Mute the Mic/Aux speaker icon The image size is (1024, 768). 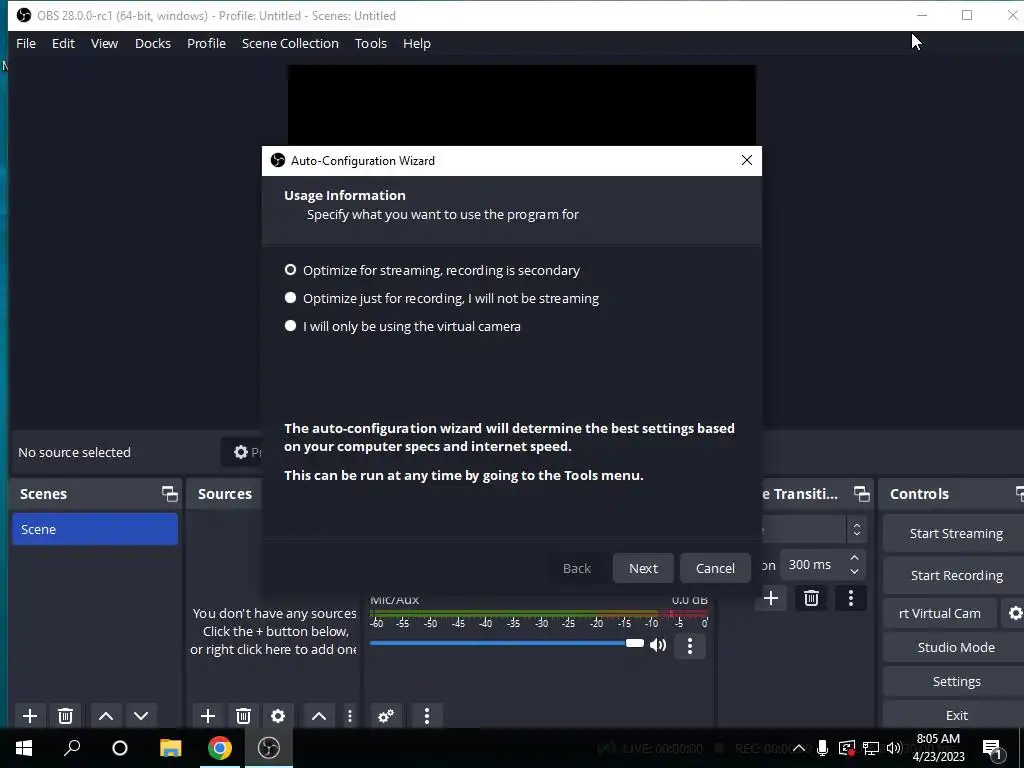click(658, 645)
